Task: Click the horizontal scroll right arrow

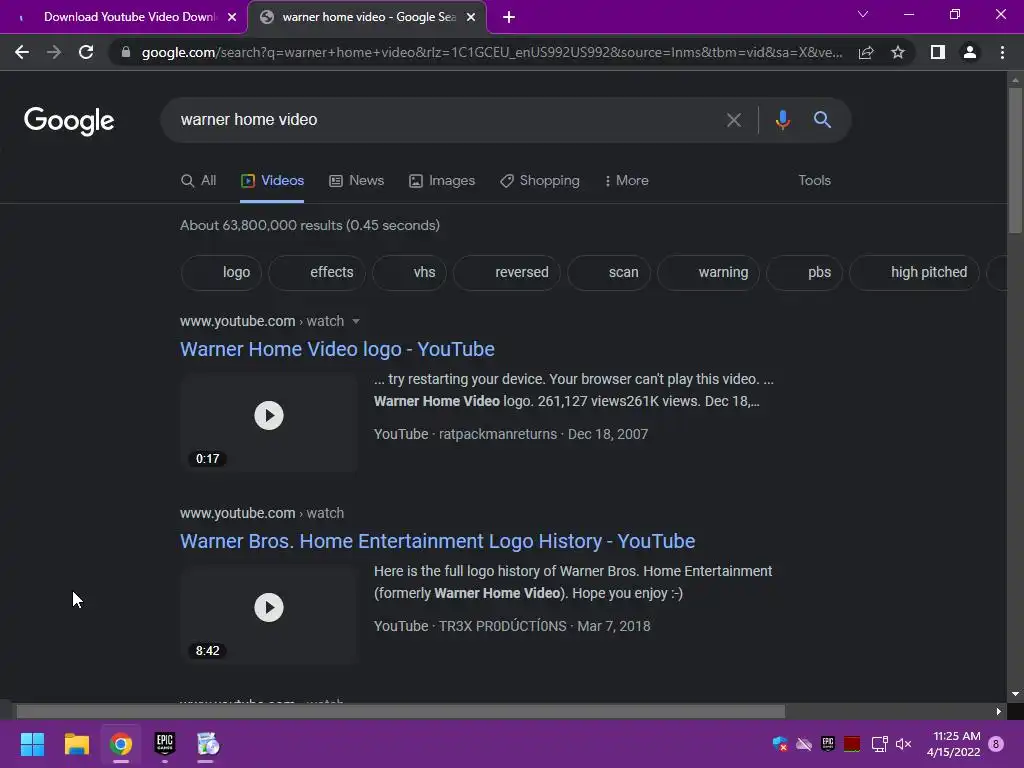Action: (998, 711)
